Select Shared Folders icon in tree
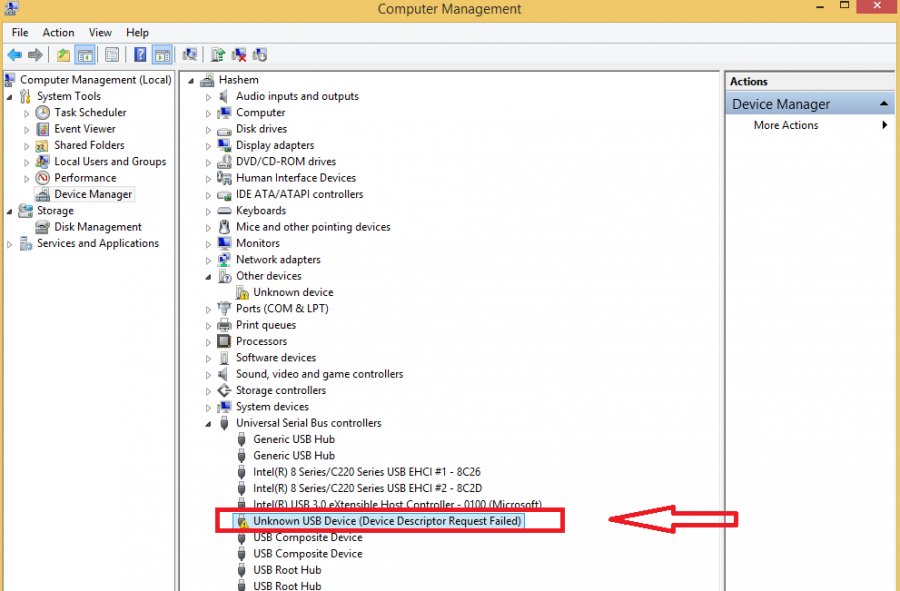 click(42, 145)
